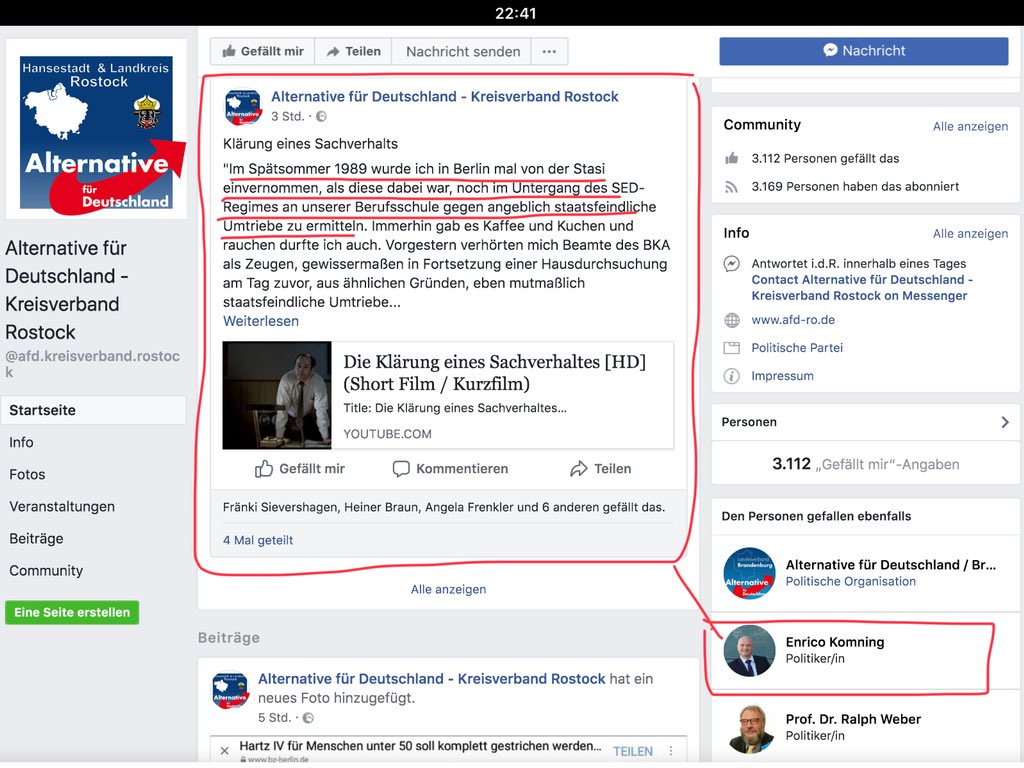Expand Personen section chevron

[x=1005, y=423]
